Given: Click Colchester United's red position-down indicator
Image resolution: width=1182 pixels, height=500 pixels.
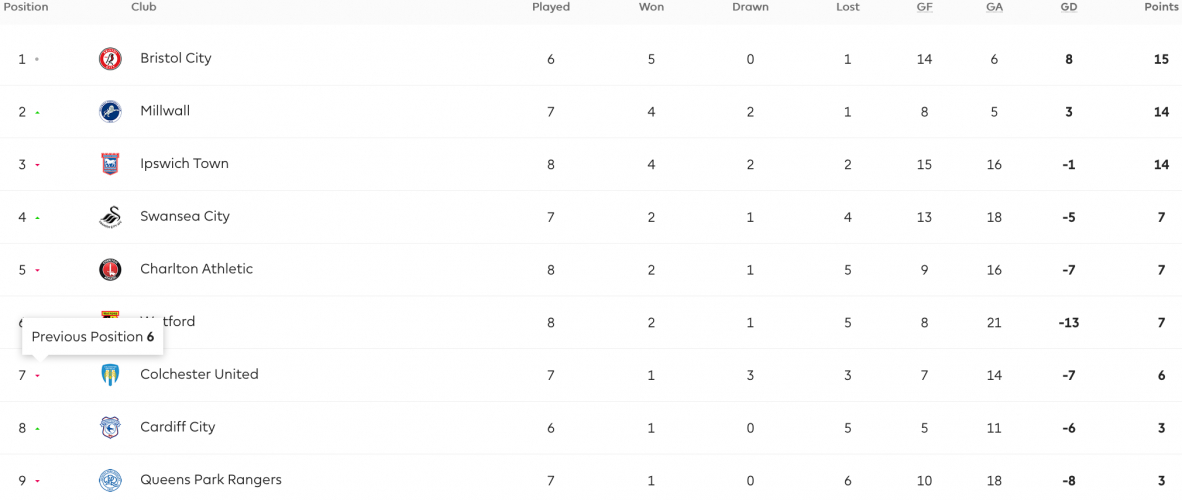Looking at the screenshot, I should (37, 376).
